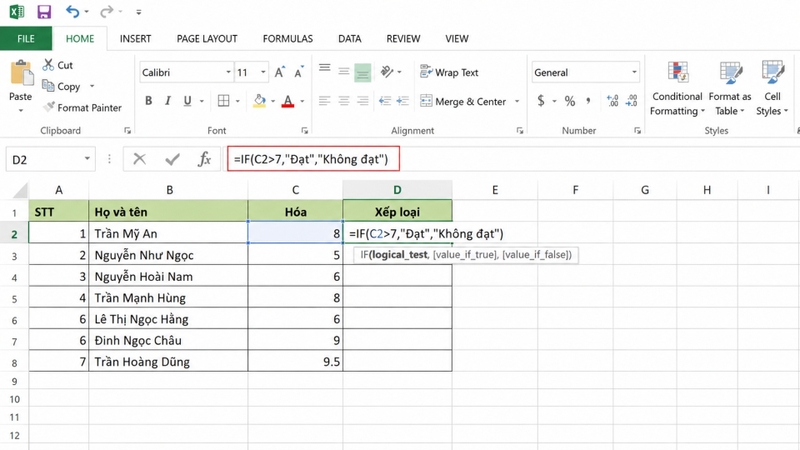Toggle Bold formatting
The width and height of the screenshot is (800, 450).
[148, 101]
